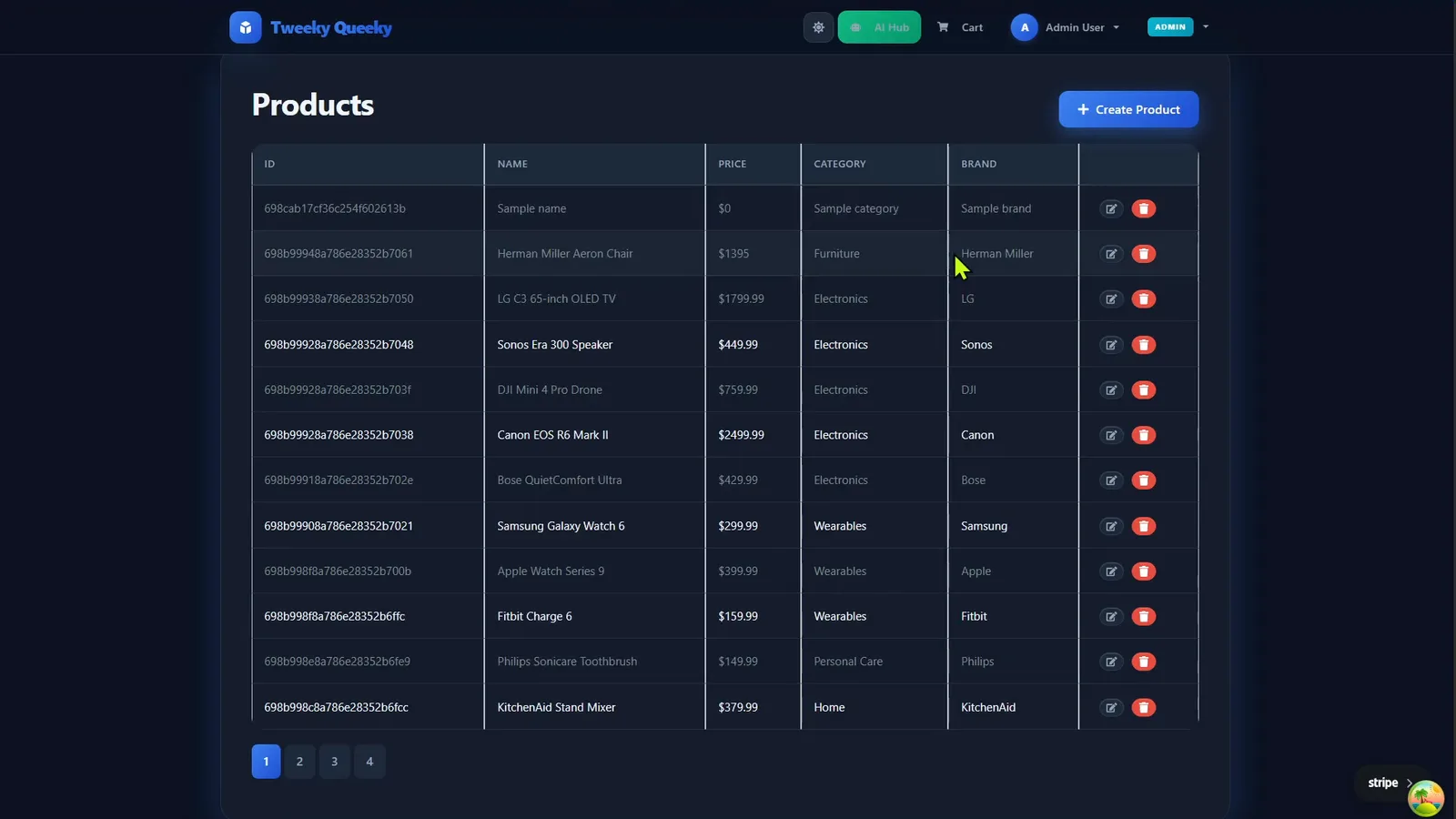Viewport: 1456px width, 819px height.
Task: Delete the Samsung Galaxy Watch 6
Action: click(x=1144, y=526)
